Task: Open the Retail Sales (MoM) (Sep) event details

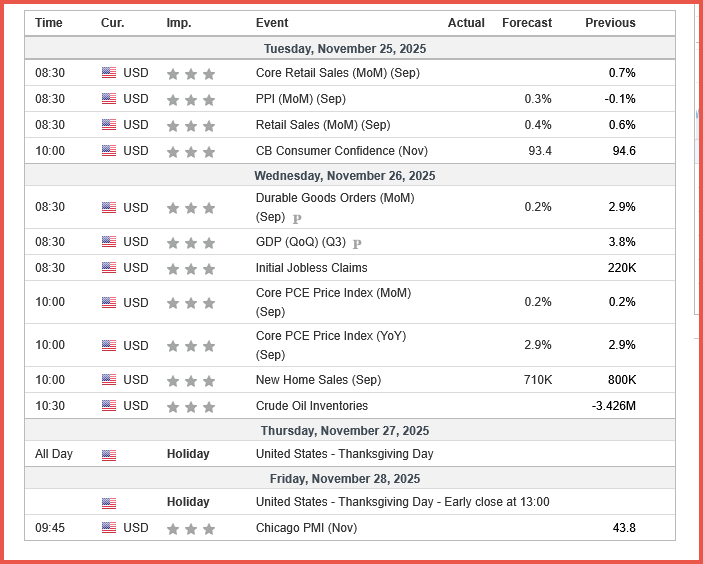Action: pos(323,125)
